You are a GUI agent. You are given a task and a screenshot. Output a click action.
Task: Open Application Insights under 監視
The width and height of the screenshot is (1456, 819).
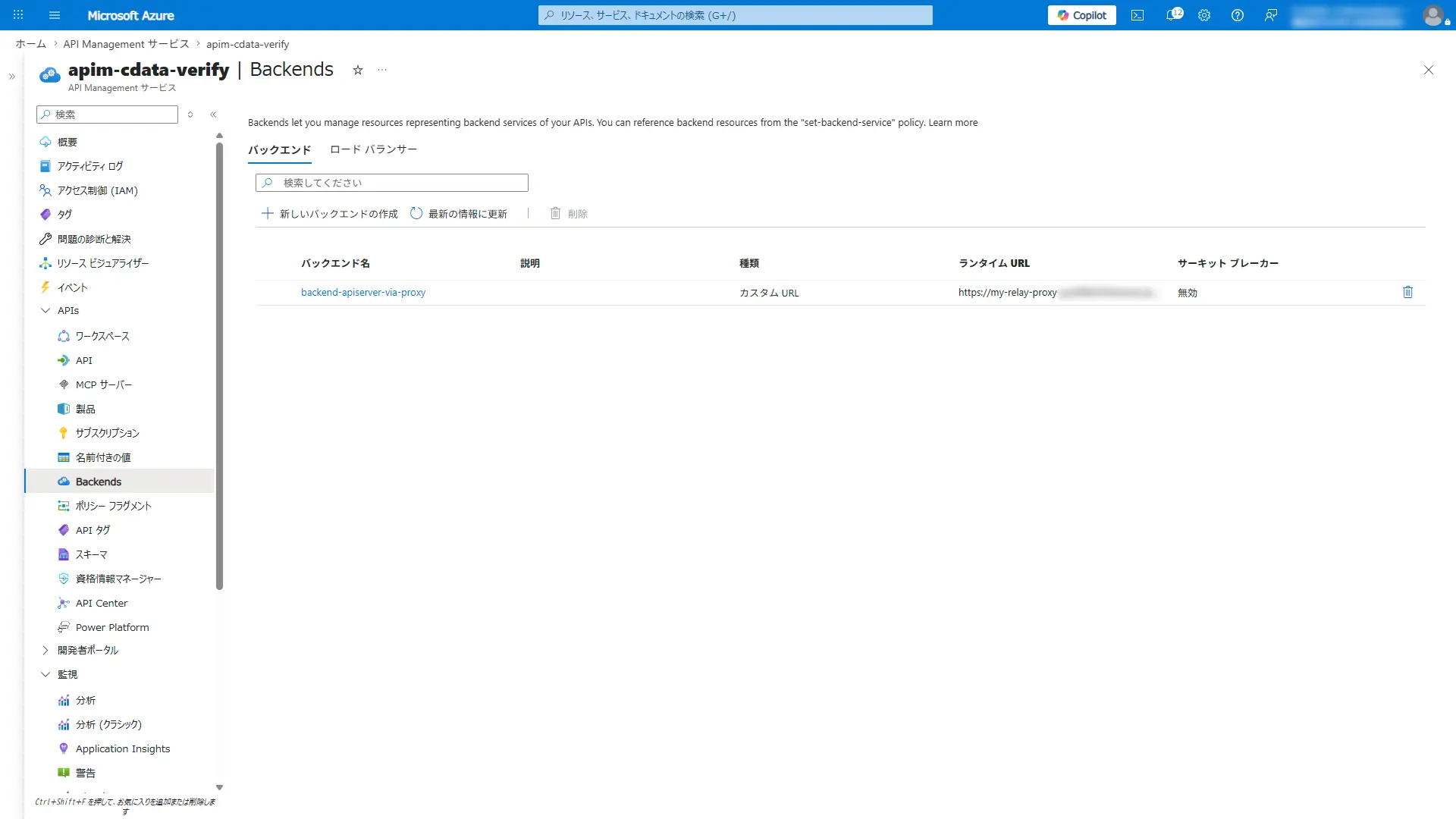tap(123, 748)
